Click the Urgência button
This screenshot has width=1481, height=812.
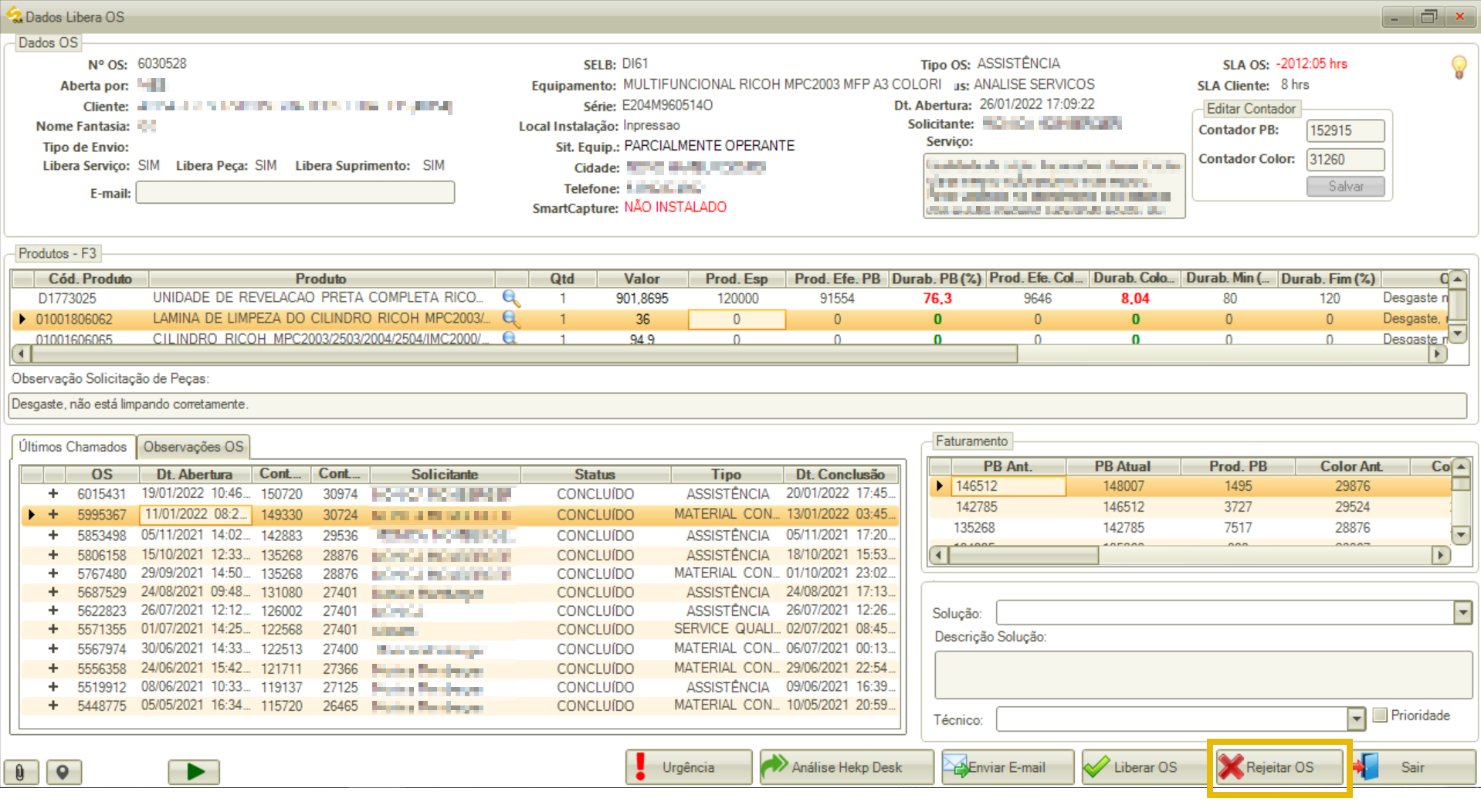688,767
